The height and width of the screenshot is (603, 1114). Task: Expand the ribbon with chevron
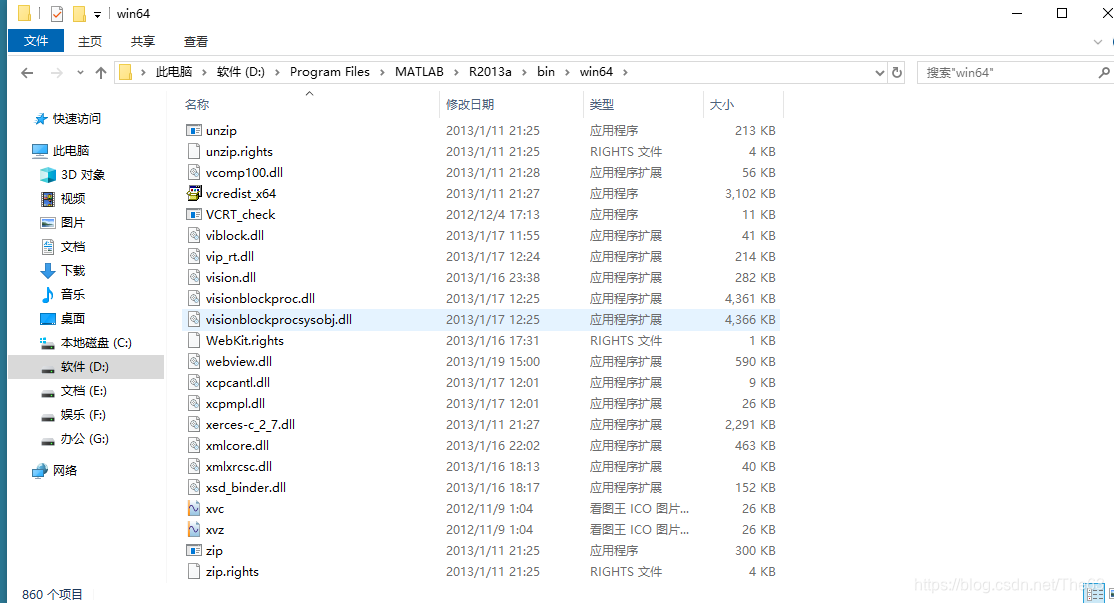click(1098, 42)
